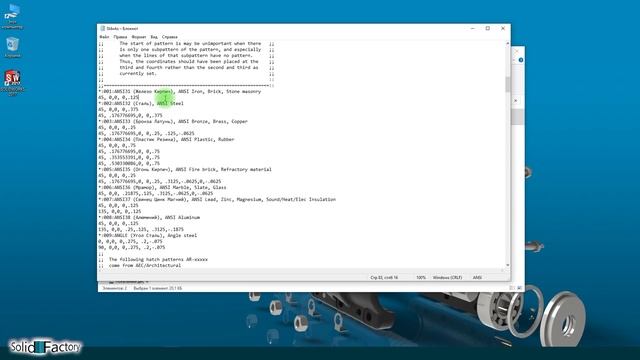640x360 pixels.
Task: Click the comment 'The following hatch patterns AR-xxxxx'
Action: 158,259
